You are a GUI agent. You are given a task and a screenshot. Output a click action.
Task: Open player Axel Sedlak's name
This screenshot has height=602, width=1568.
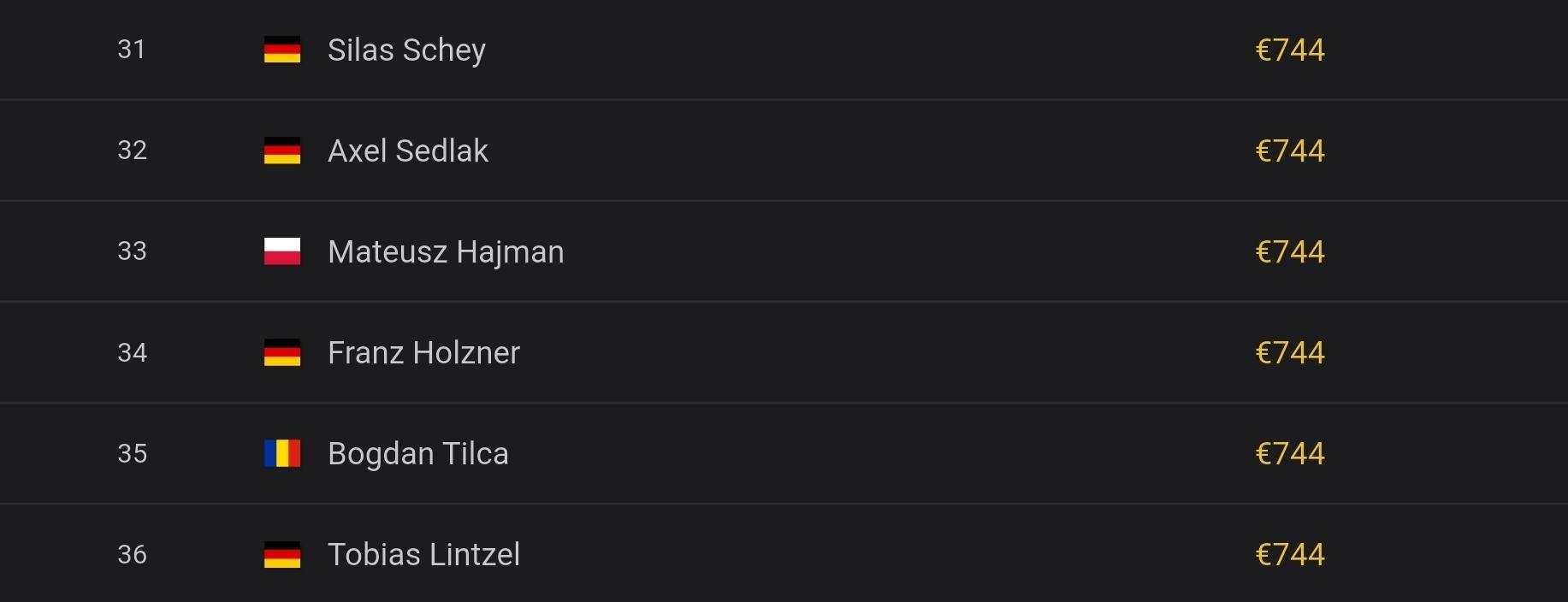pos(408,150)
